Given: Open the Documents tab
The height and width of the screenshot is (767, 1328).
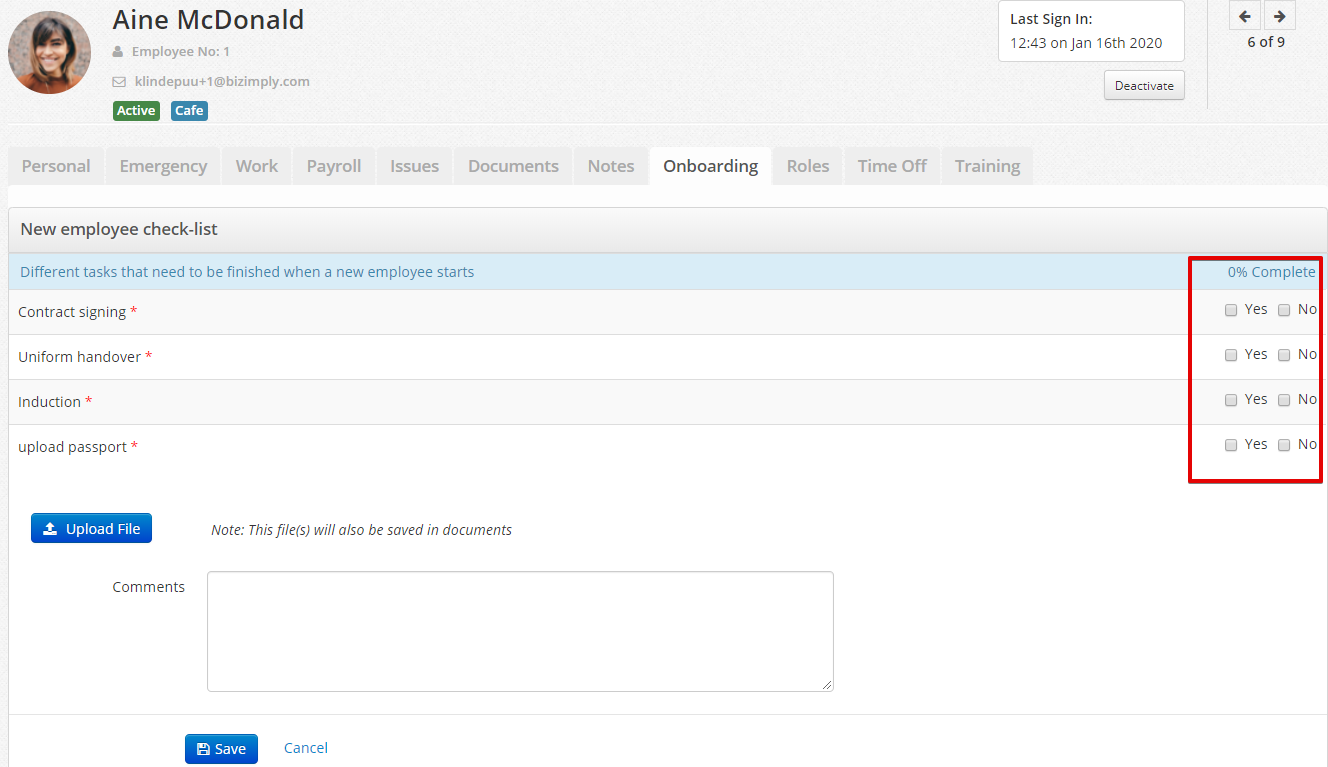Looking at the screenshot, I should (513, 166).
